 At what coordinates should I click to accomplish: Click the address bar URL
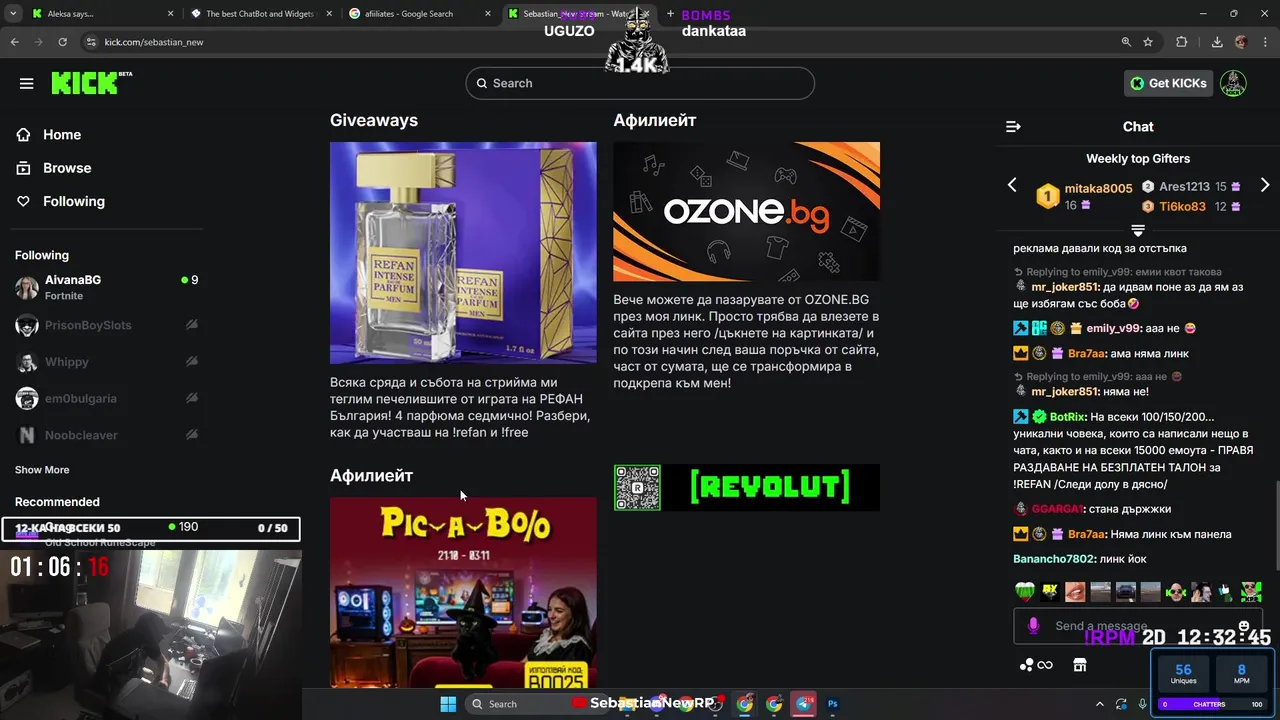(153, 42)
